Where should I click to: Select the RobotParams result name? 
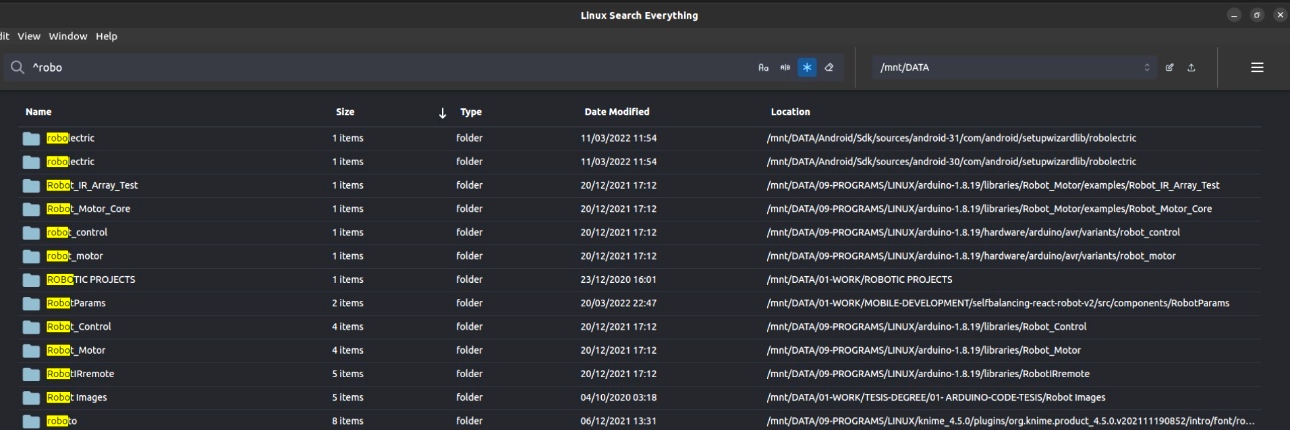(x=76, y=303)
